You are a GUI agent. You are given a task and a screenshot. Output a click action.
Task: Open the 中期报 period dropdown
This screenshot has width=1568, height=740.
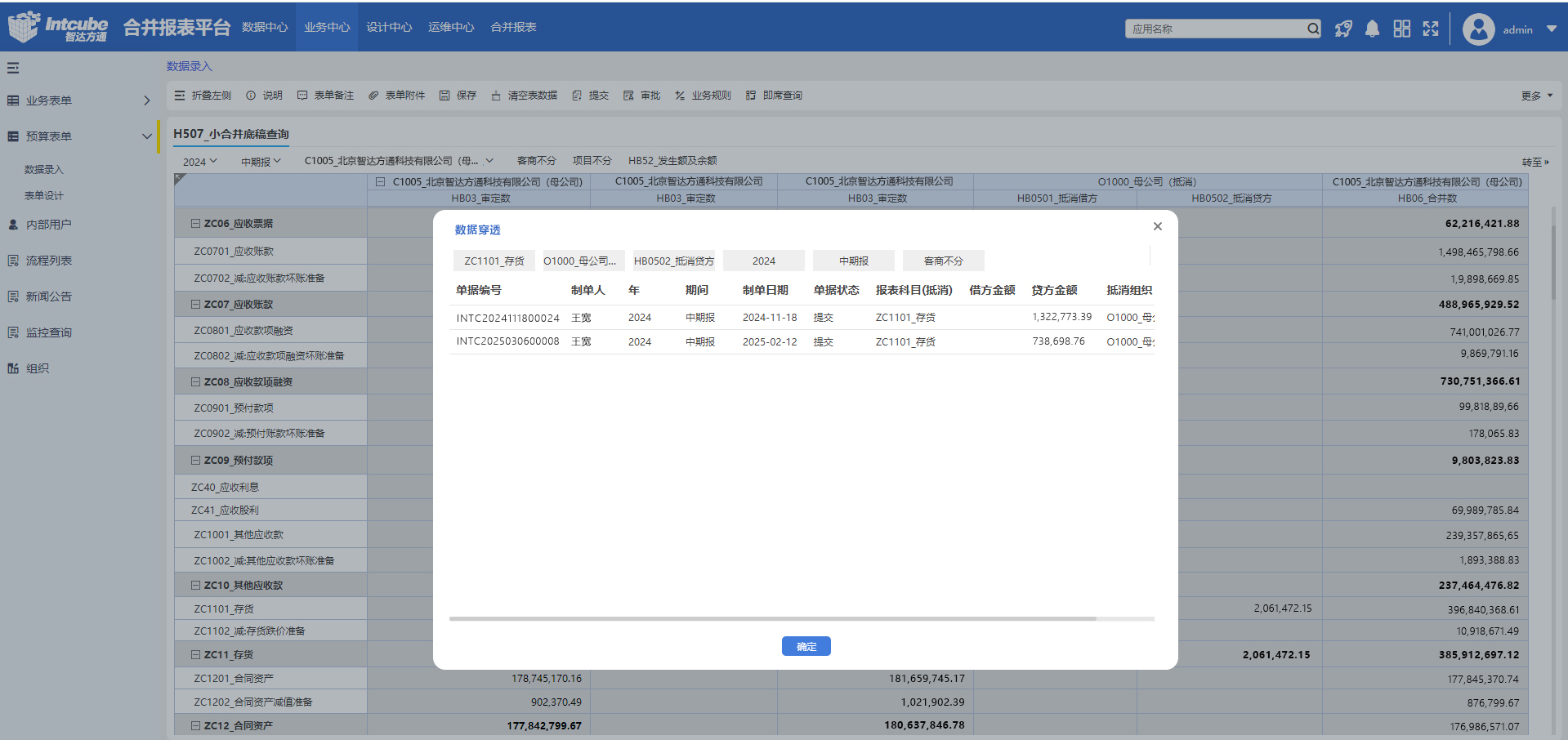click(x=260, y=161)
